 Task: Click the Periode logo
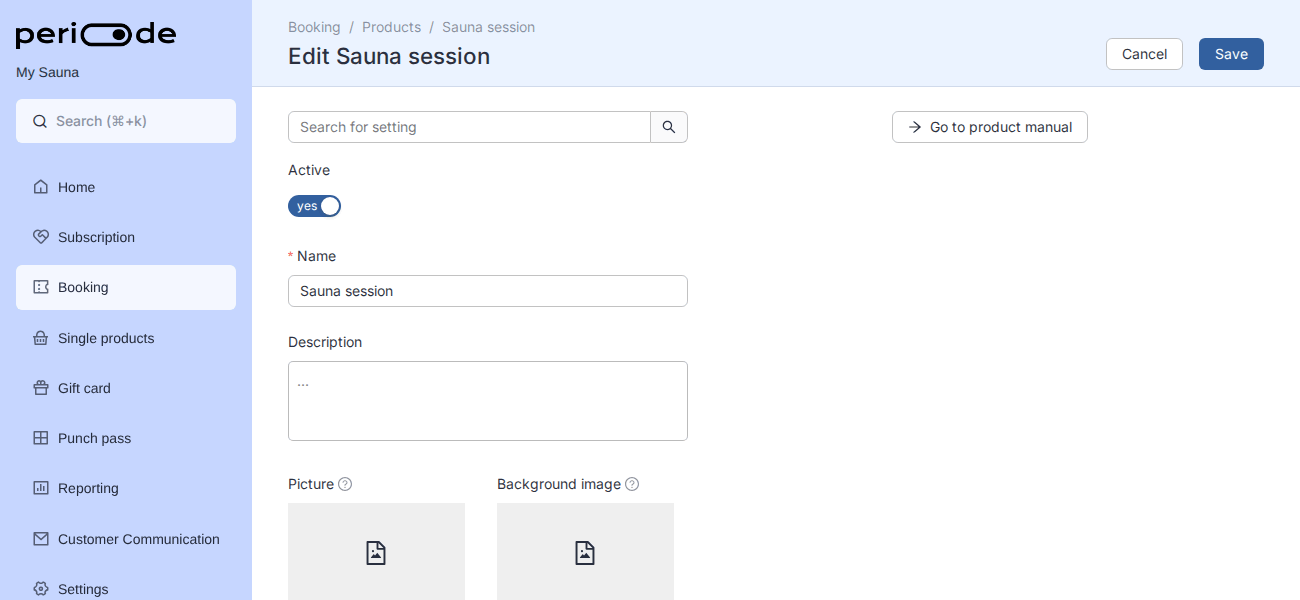tap(96, 35)
